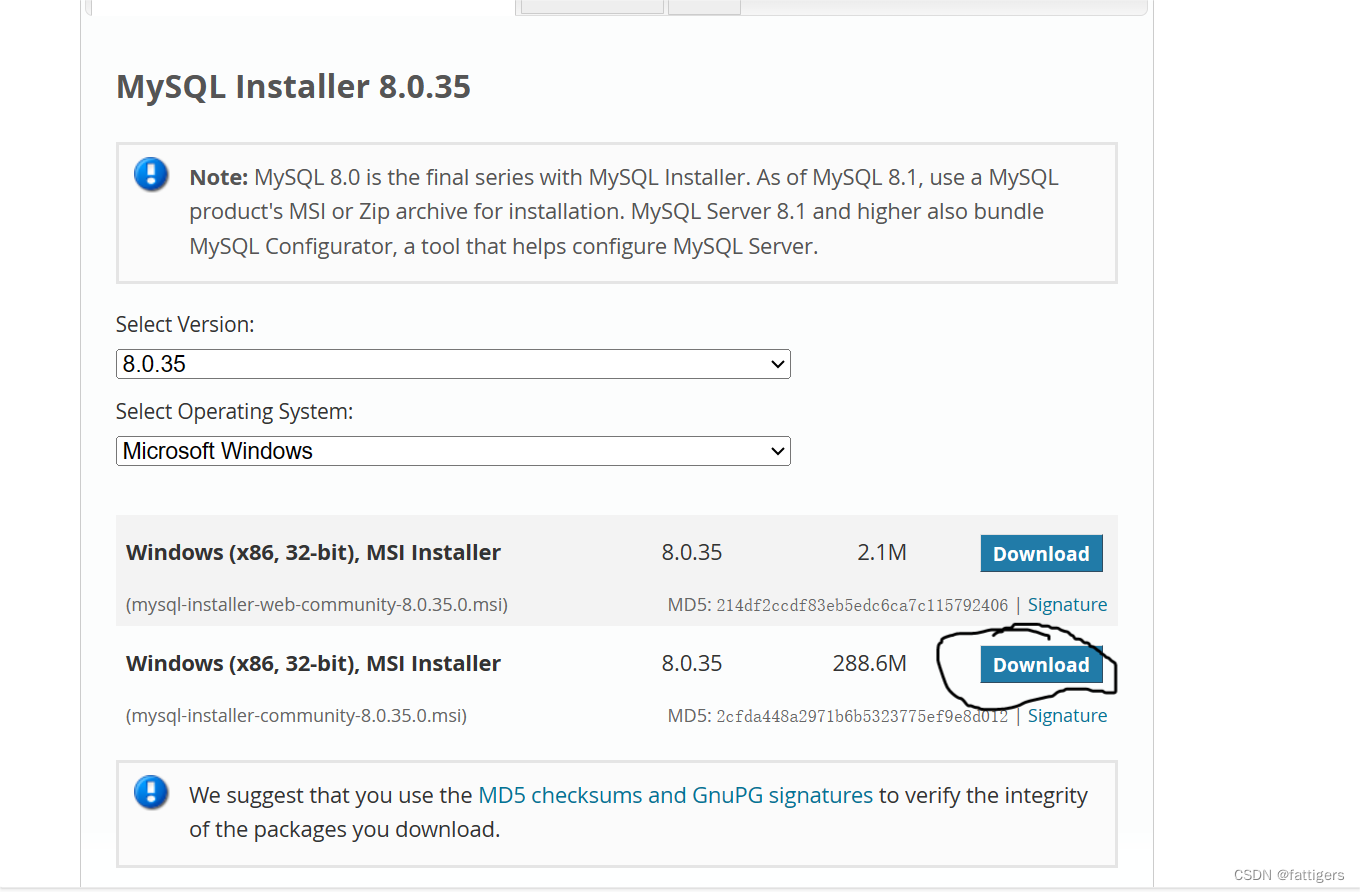This screenshot has width=1360, height=892.
Task: Click the second row's Windows MSI Installer title
Action: click(313, 664)
